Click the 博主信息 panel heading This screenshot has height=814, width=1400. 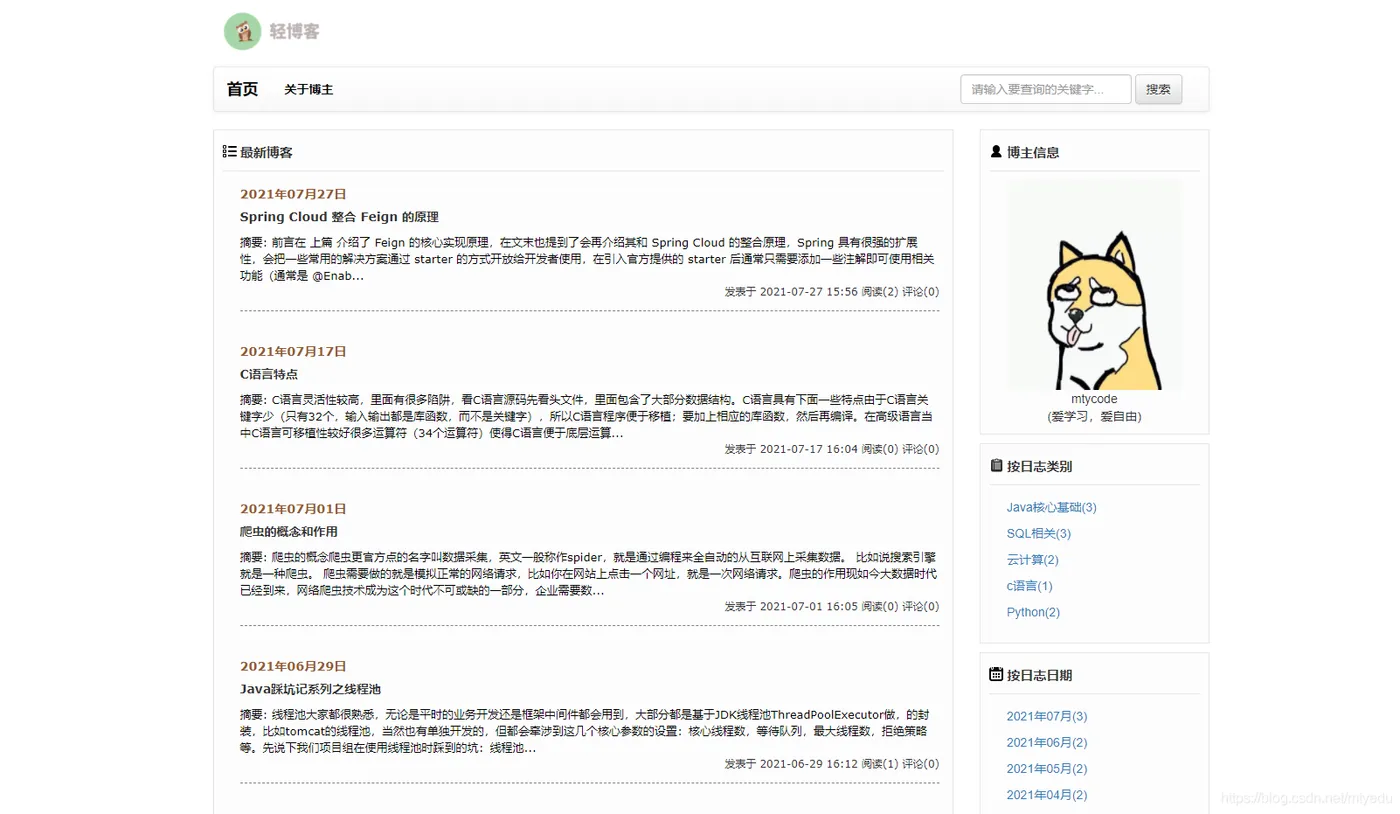click(1033, 152)
